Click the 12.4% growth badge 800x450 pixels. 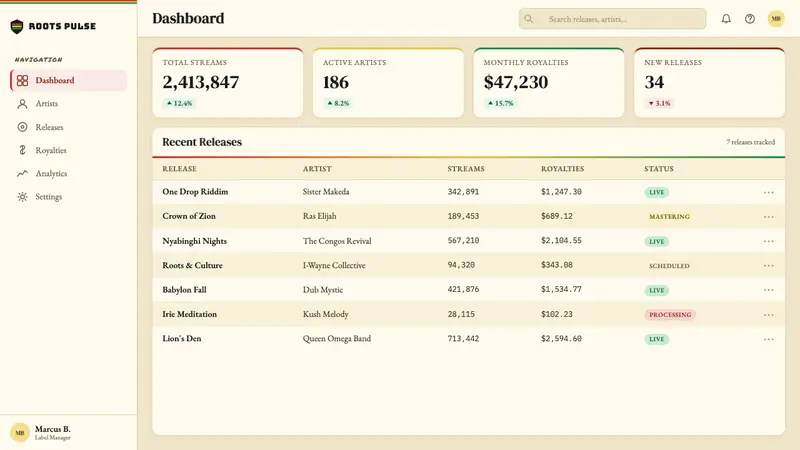[x=179, y=103]
